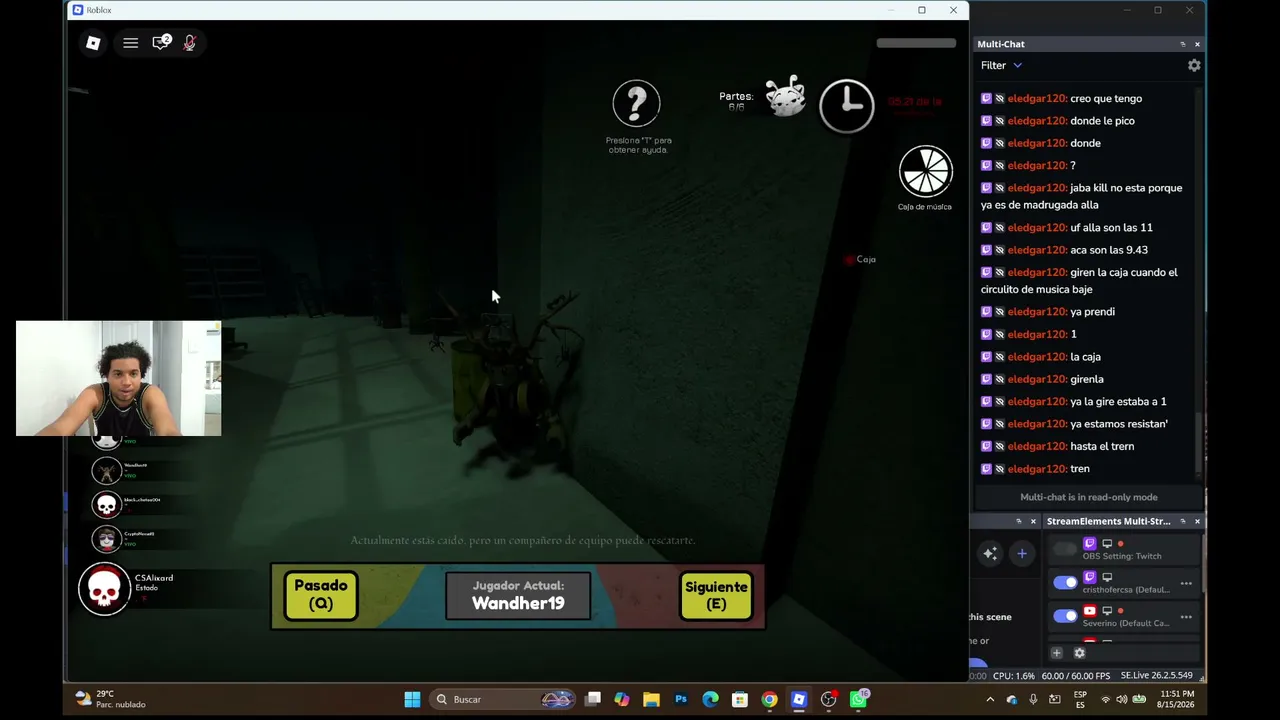Open Multi-Chat settings gear
Viewport: 1280px width, 720px height.
[1194, 65]
